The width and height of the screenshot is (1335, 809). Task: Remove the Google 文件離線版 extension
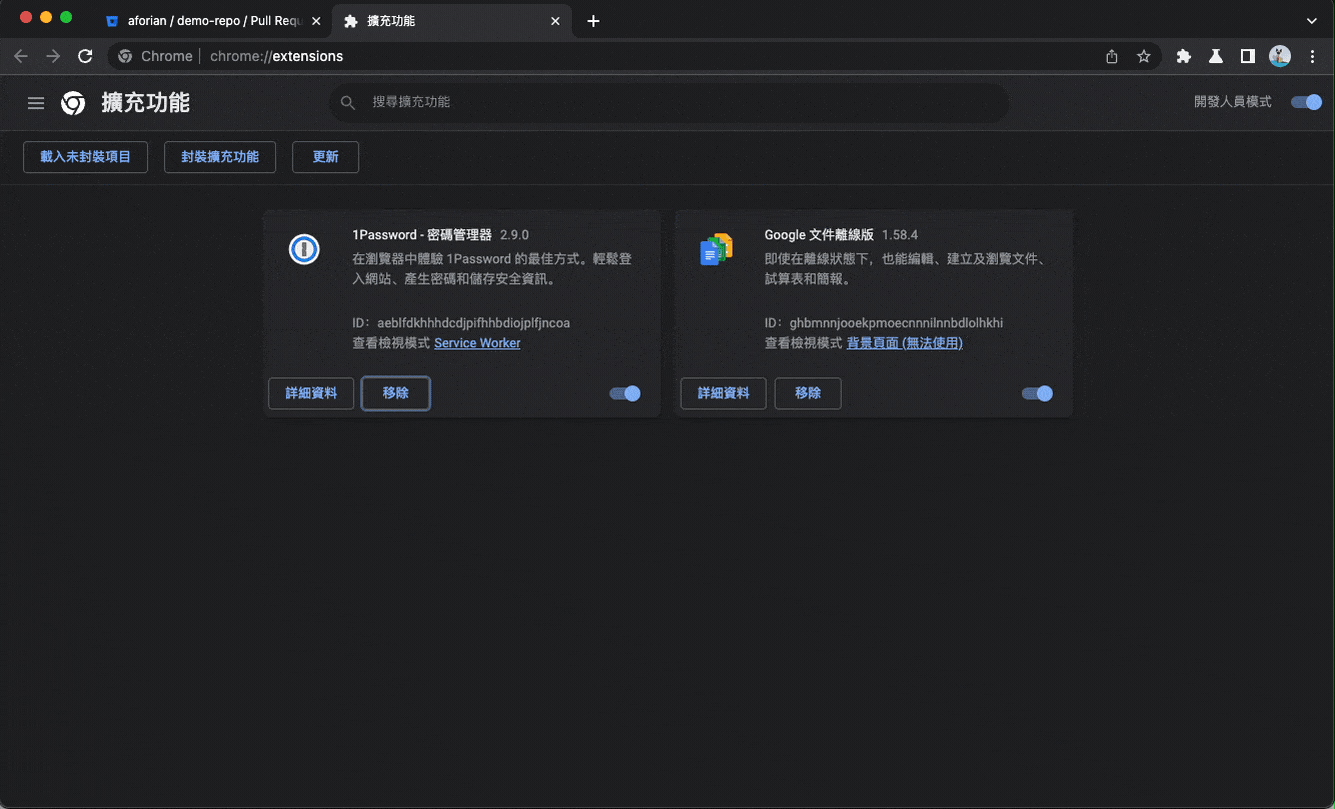click(807, 394)
